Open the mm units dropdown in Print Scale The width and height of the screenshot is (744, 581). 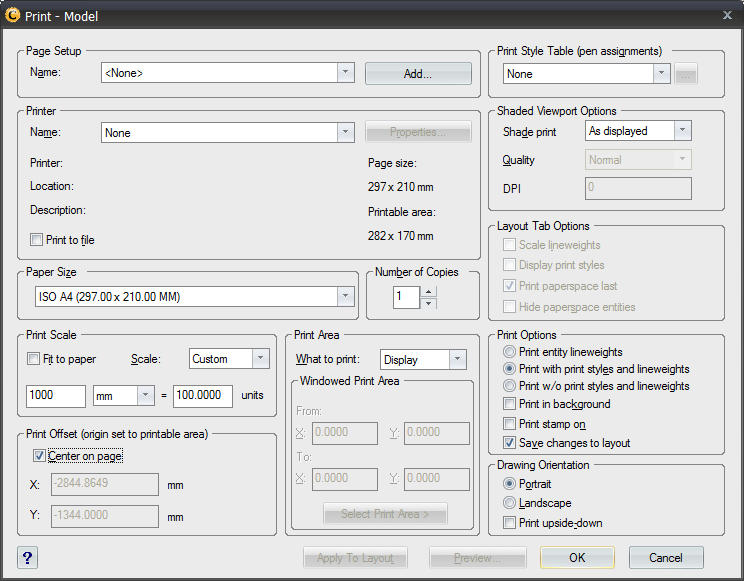[x=146, y=395]
